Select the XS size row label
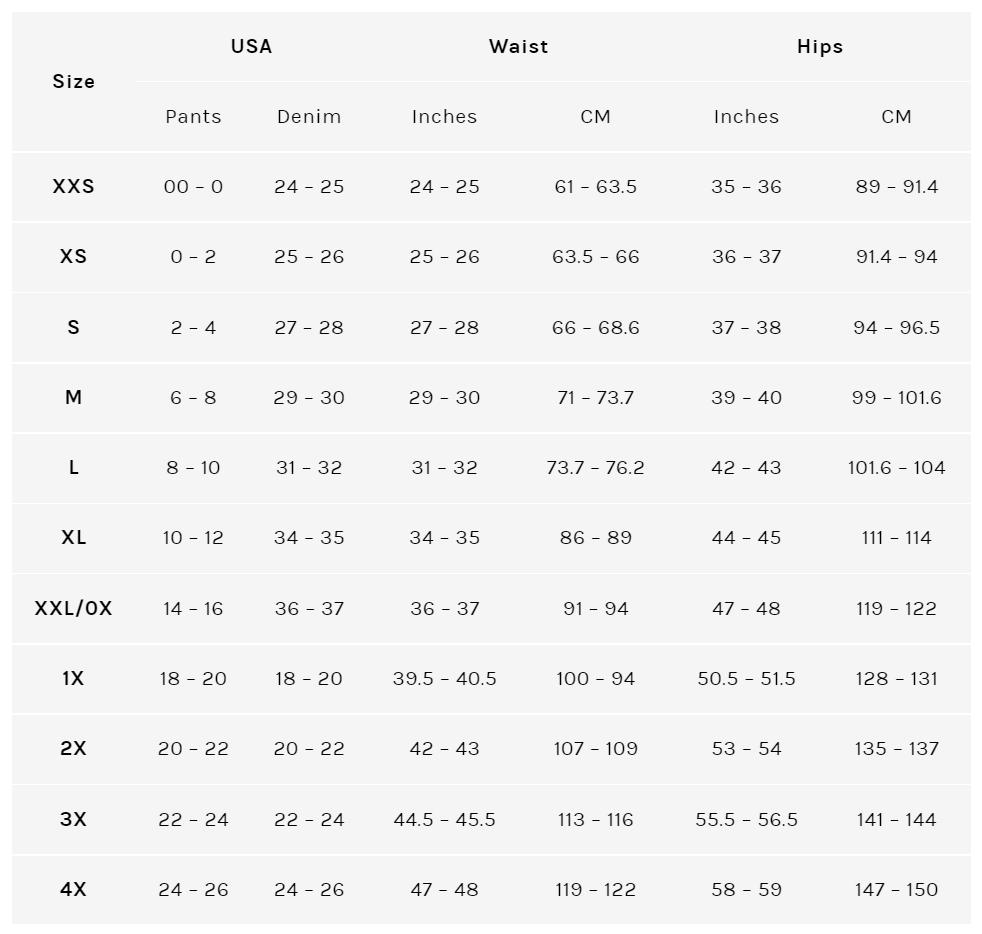The width and height of the screenshot is (982, 934). tap(73, 257)
